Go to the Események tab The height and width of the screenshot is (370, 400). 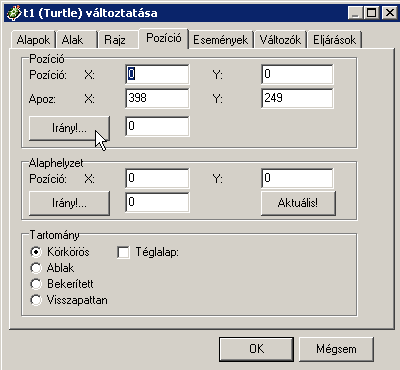[x=221, y=40]
